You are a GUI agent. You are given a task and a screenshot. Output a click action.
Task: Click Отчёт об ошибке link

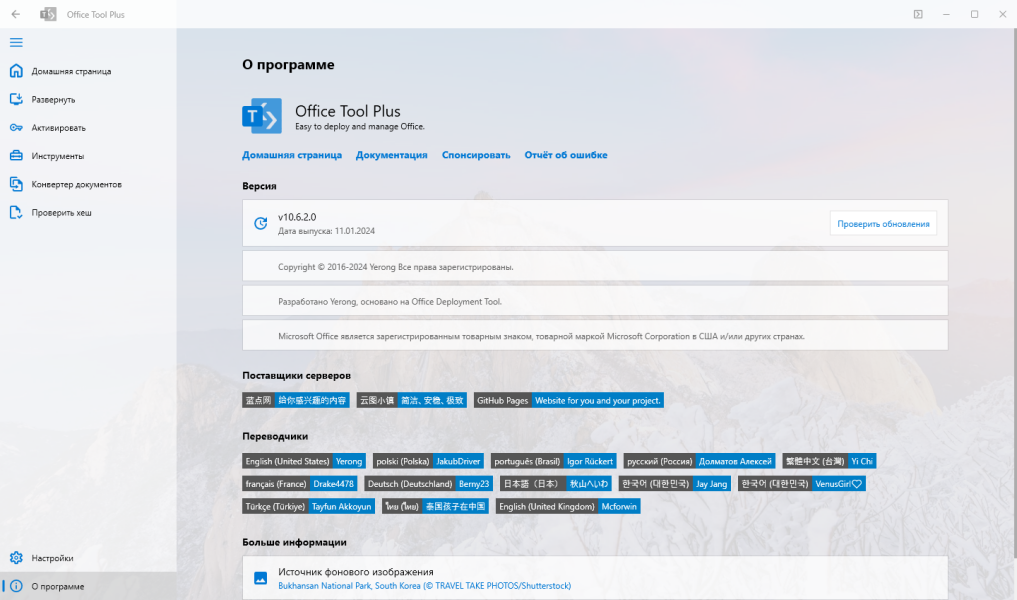[x=566, y=155]
